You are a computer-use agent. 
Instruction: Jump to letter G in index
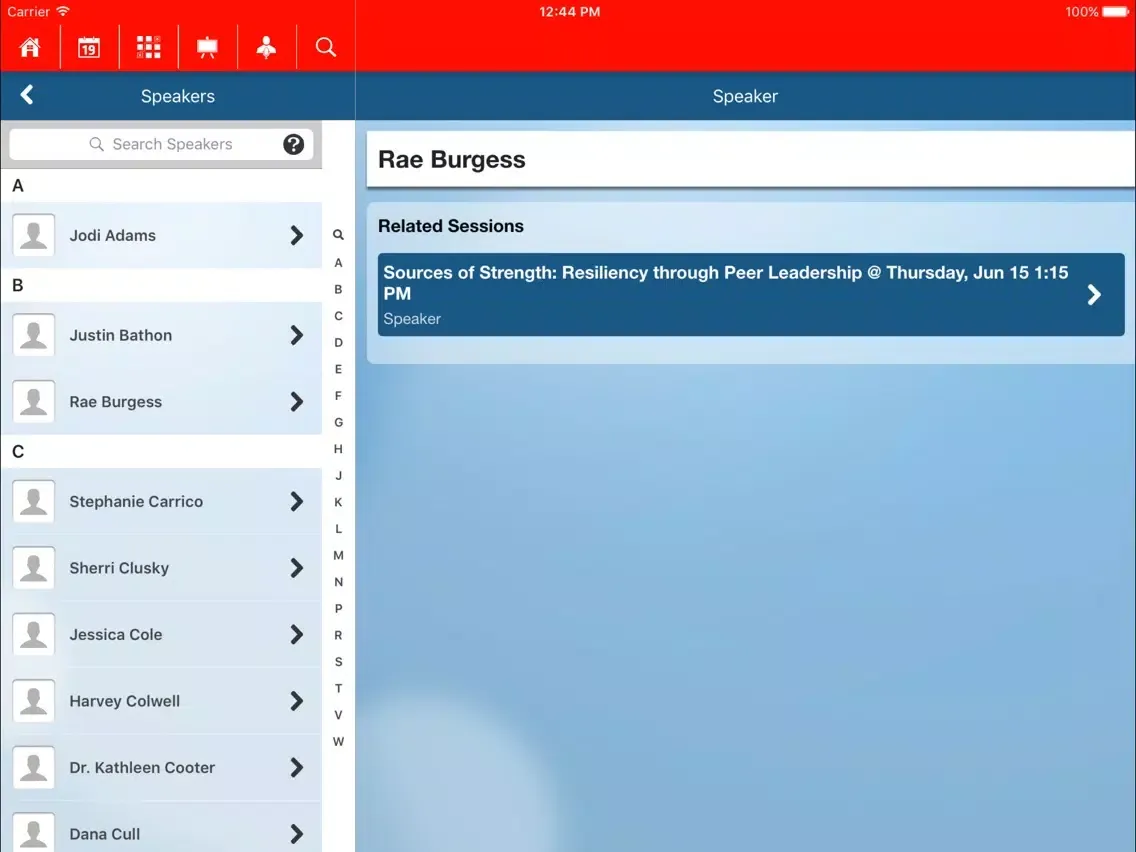point(338,422)
